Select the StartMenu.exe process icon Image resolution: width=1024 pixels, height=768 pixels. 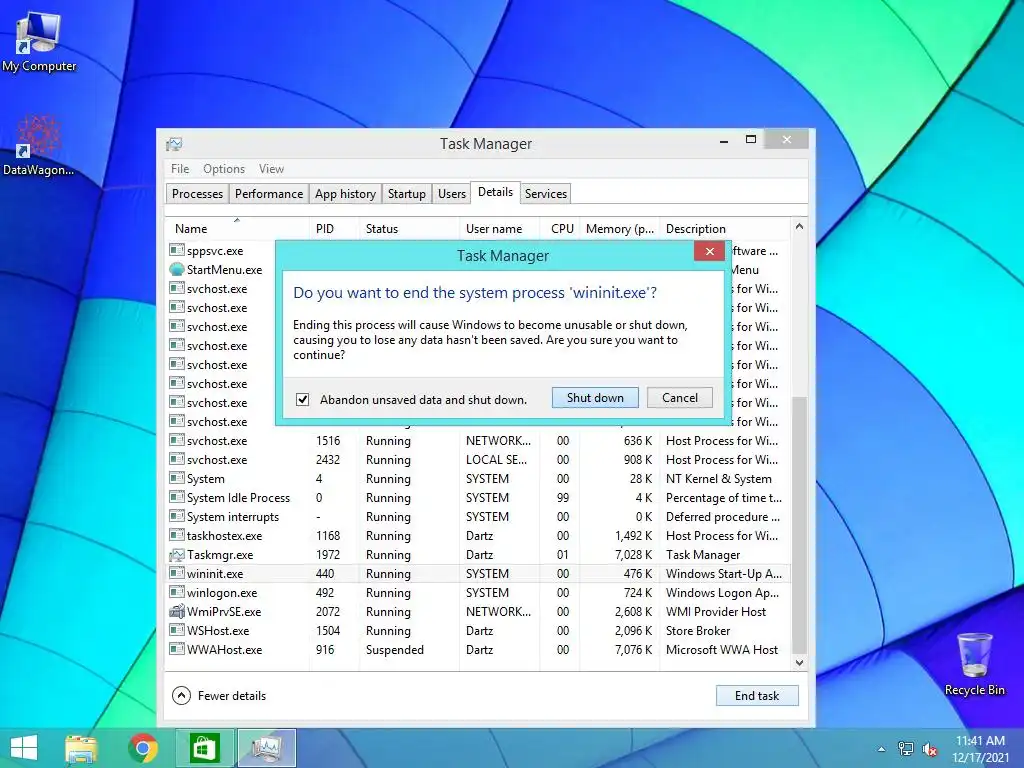176,269
